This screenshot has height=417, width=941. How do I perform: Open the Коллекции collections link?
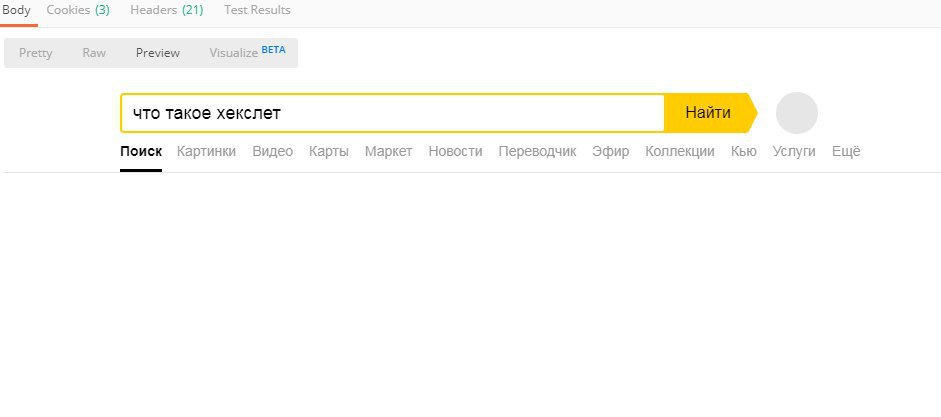click(x=680, y=152)
